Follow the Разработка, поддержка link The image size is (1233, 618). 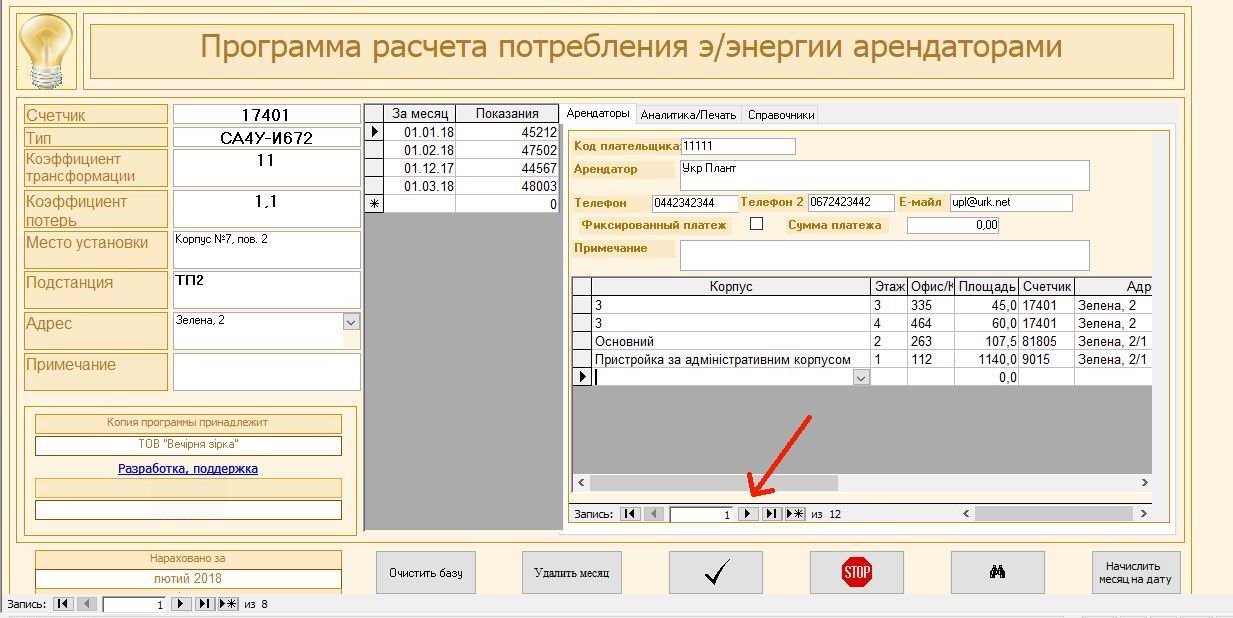pyautogui.click(x=188, y=468)
